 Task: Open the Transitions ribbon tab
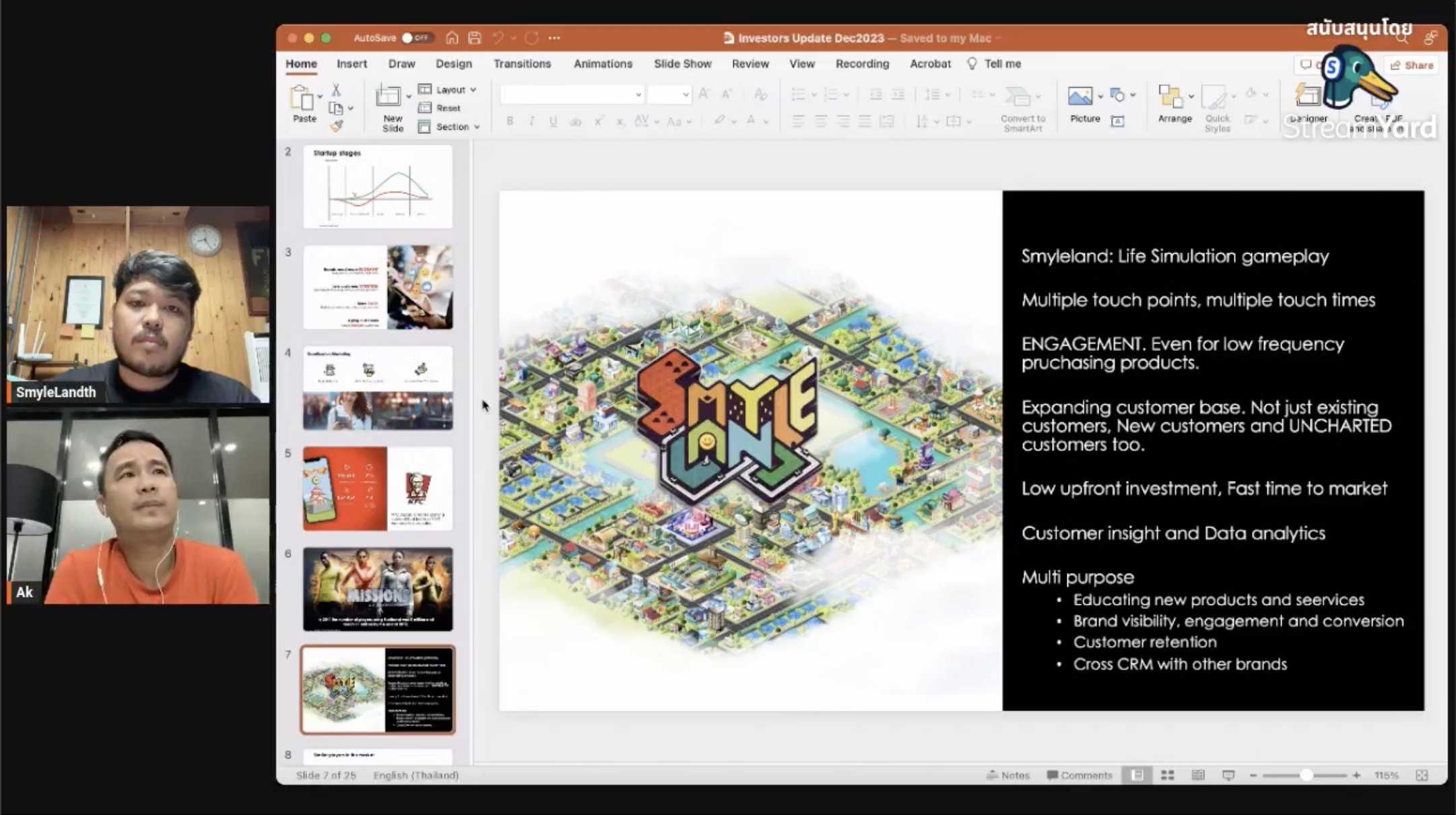(x=522, y=63)
